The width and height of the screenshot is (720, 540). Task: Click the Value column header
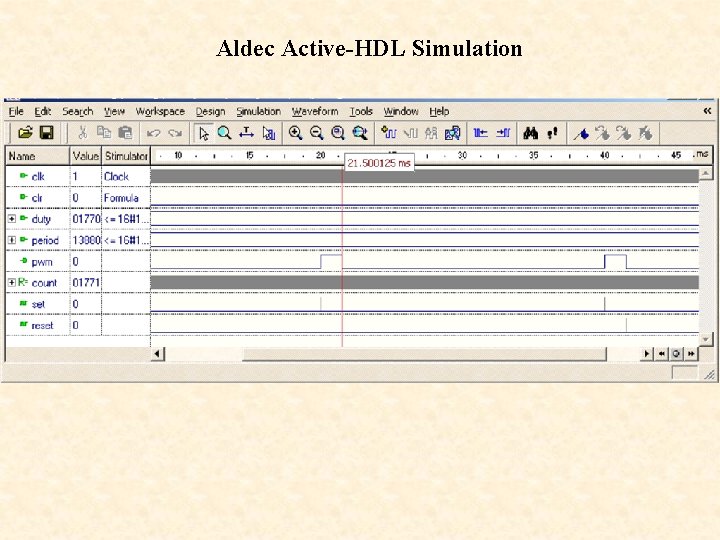tap(85, 156)
